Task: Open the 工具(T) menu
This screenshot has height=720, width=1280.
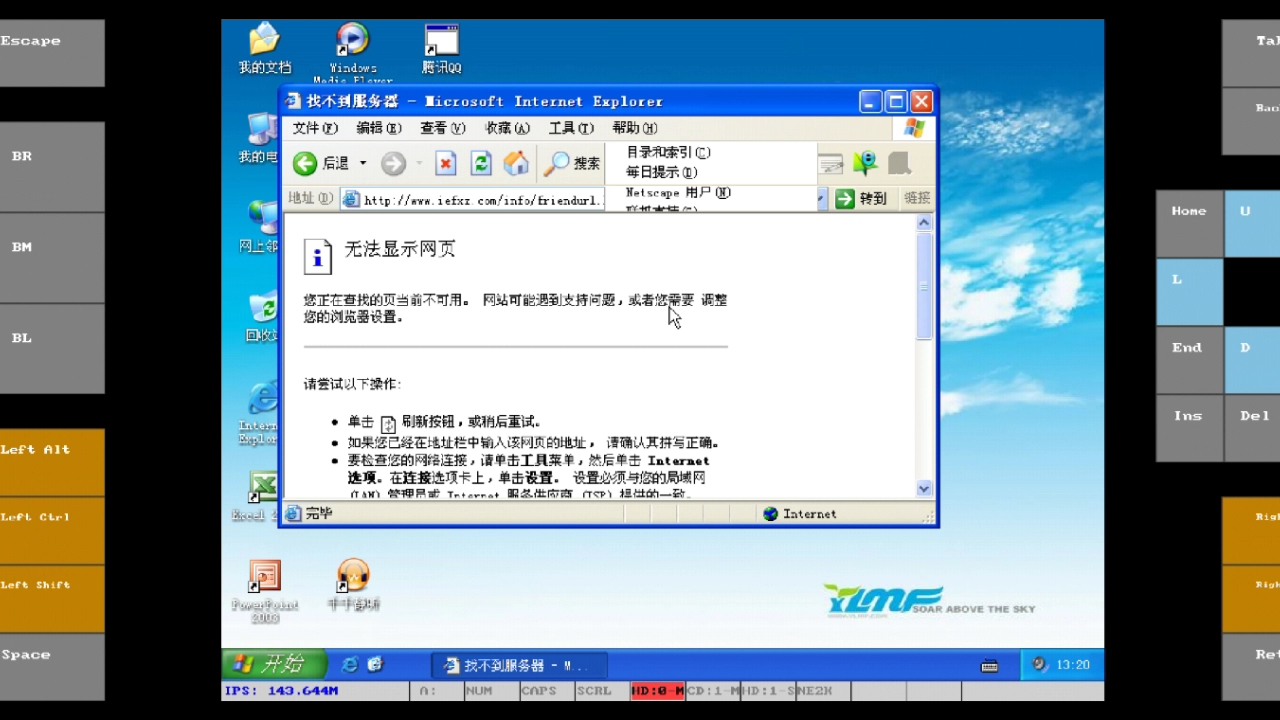Action: tap(571, 128)
